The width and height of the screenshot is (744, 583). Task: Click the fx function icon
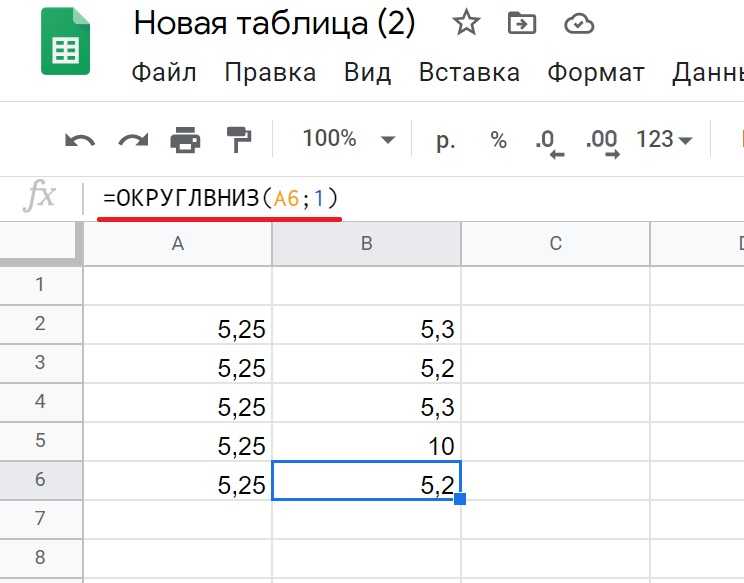pyautogui.click(x=40, y=195)
